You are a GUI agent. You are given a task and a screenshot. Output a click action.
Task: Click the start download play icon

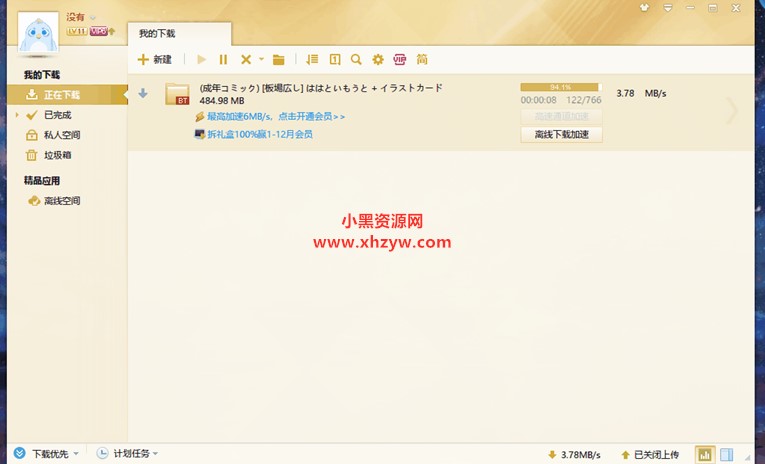click(x=202, y=60)
